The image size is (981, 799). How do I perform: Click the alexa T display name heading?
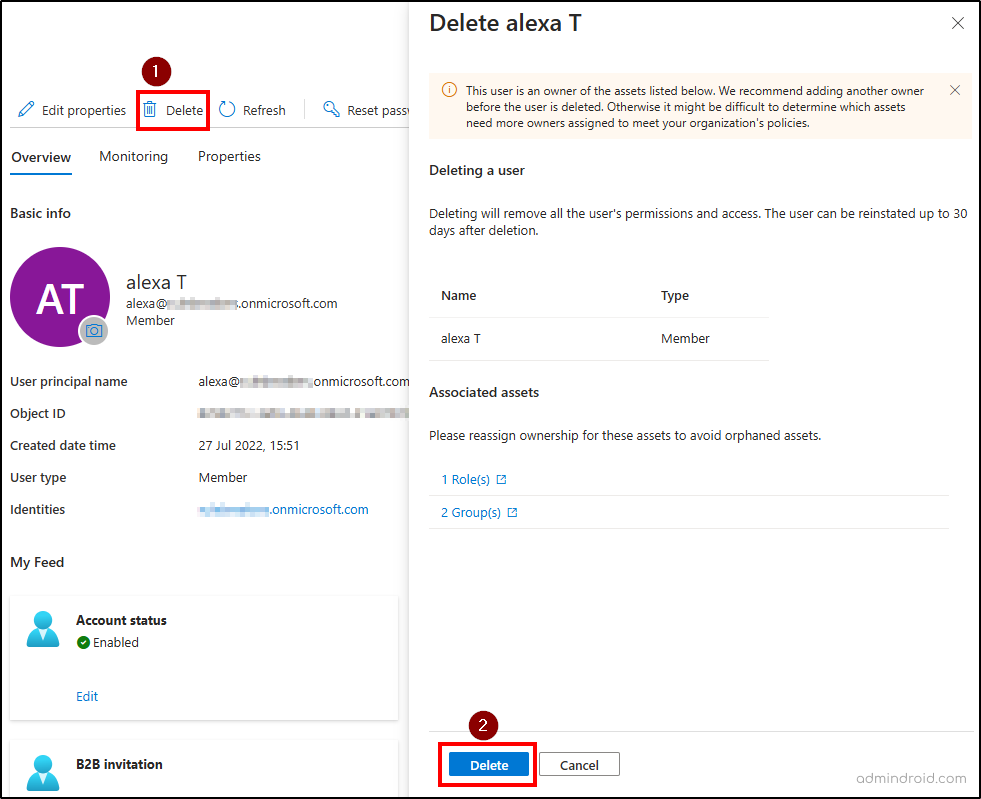(x=156, y=282)
